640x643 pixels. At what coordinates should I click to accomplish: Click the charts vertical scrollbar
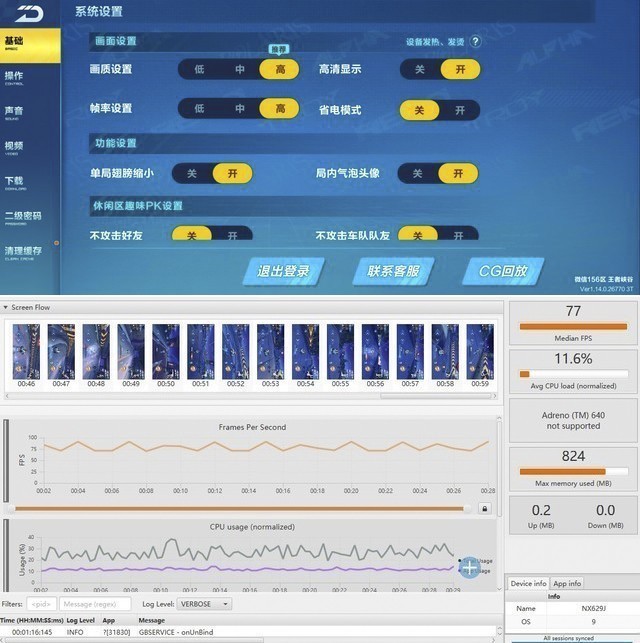tap(499, 467)
